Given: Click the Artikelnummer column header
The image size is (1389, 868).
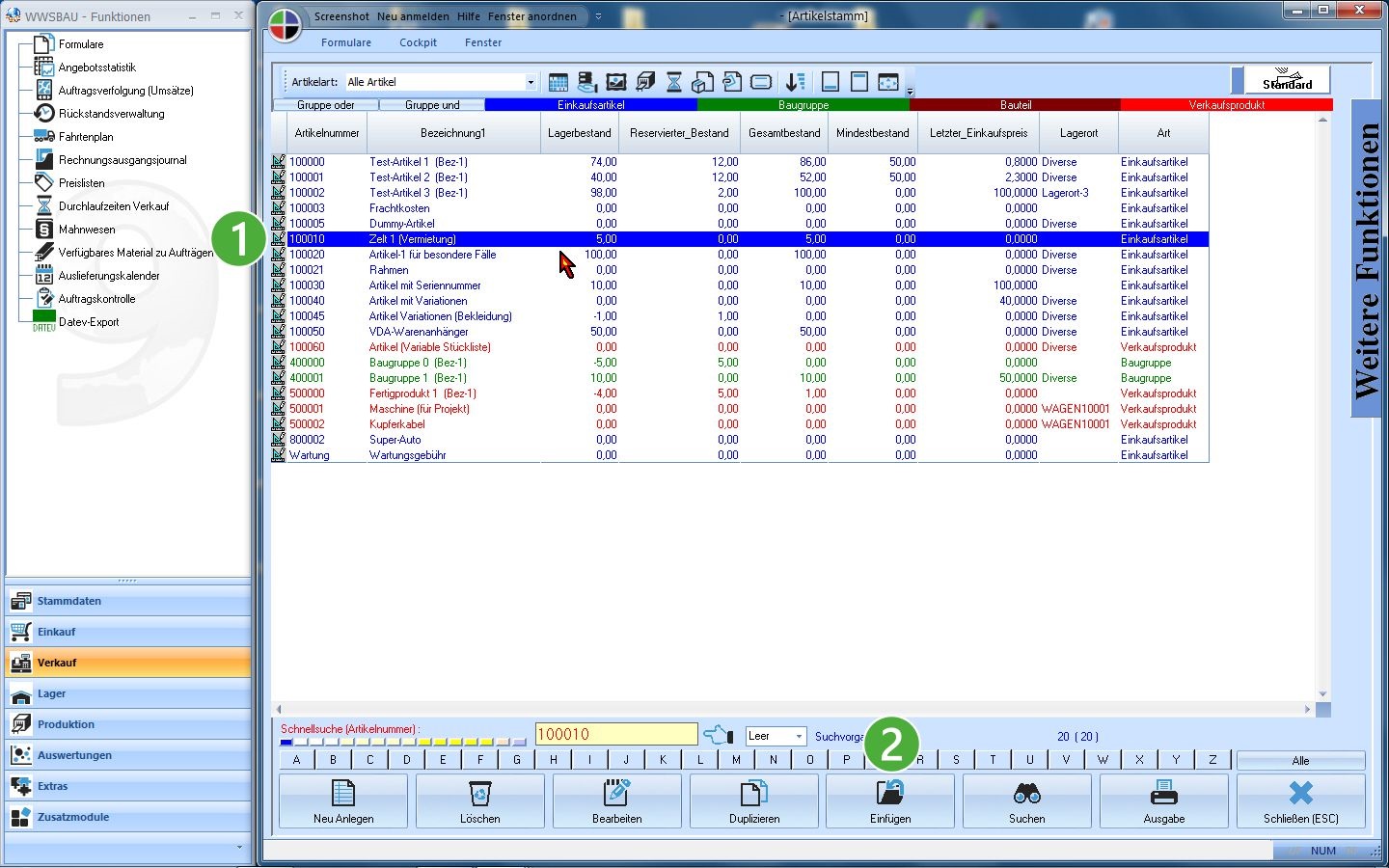Looking at the screenshot, I should [x=327, y=133].
